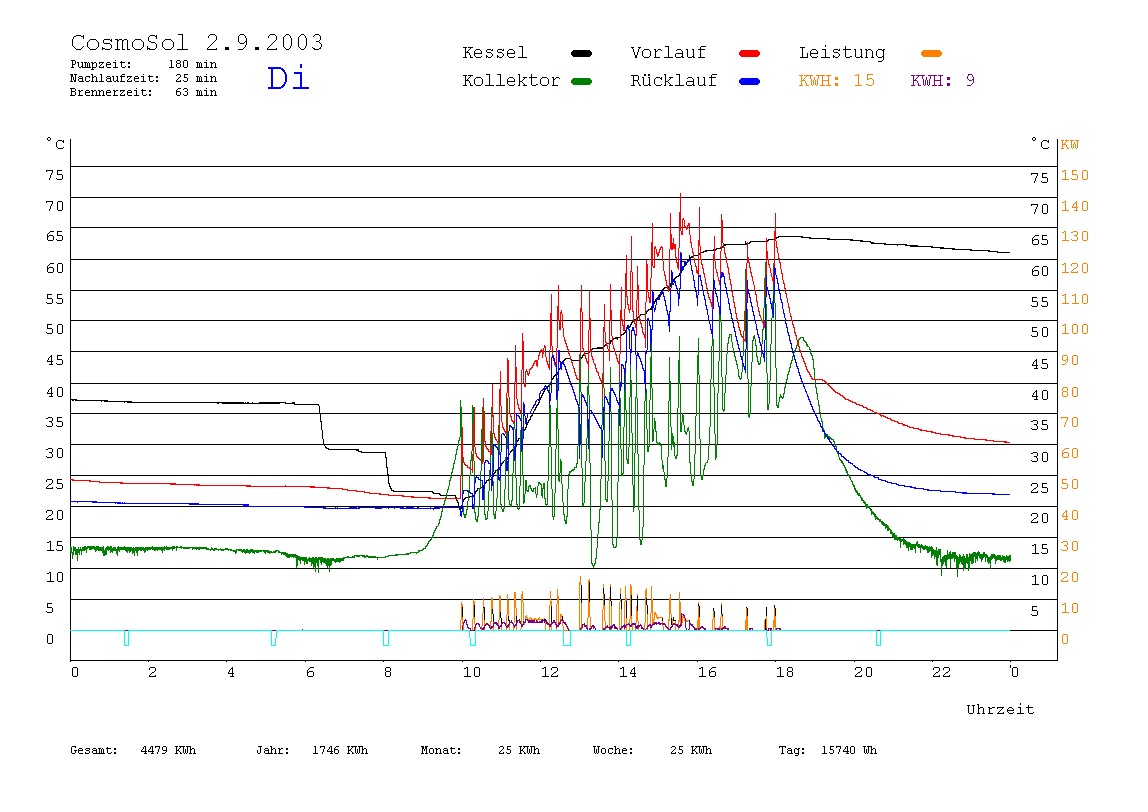Select the "Vorlauf" legend label
This screenshot has width=1148, height=812.
(x=668, y=53)
